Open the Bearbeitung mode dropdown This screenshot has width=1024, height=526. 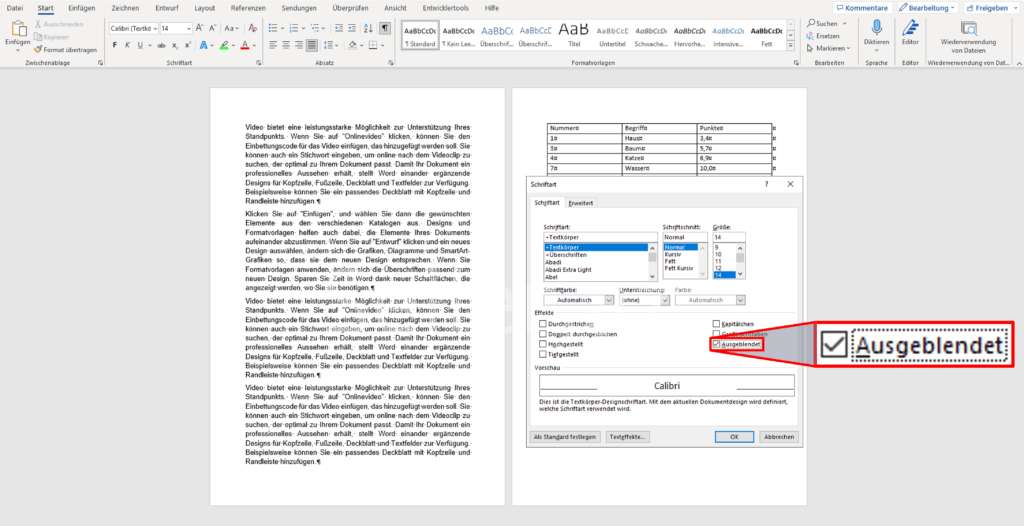point(927,8)
